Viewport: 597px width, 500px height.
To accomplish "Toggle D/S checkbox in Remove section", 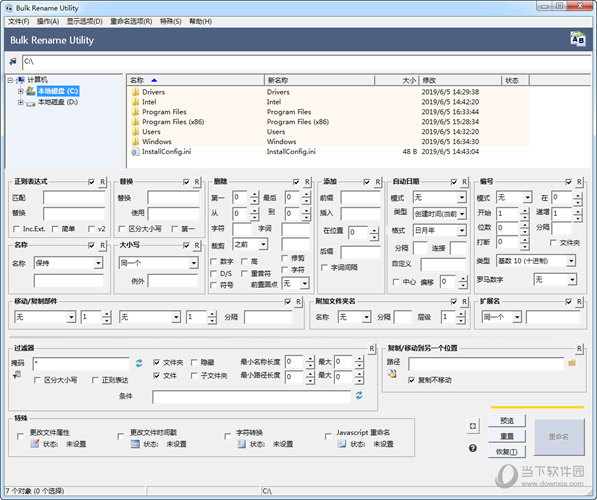I will [x=214, y=273].
